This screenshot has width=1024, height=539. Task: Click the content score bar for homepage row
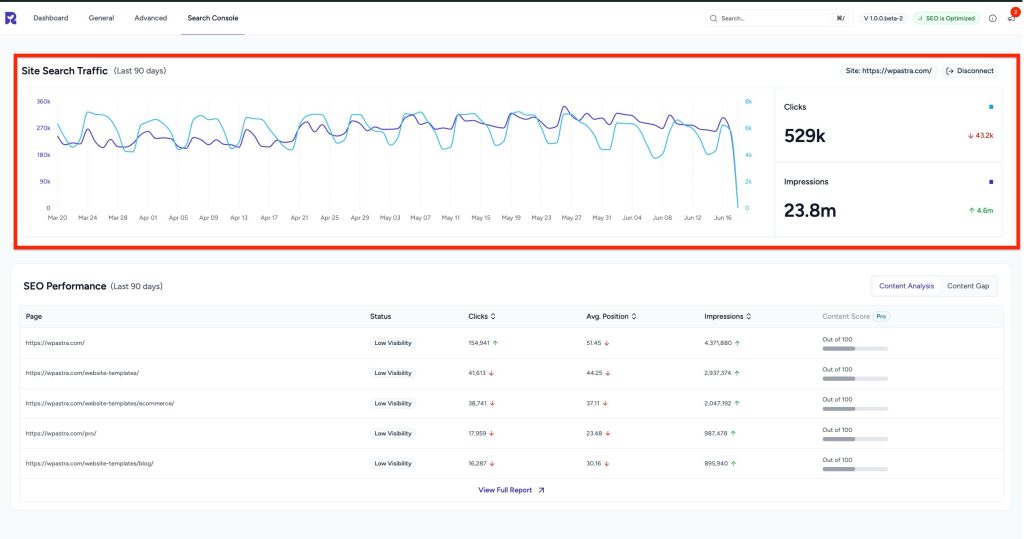point(855,349)
